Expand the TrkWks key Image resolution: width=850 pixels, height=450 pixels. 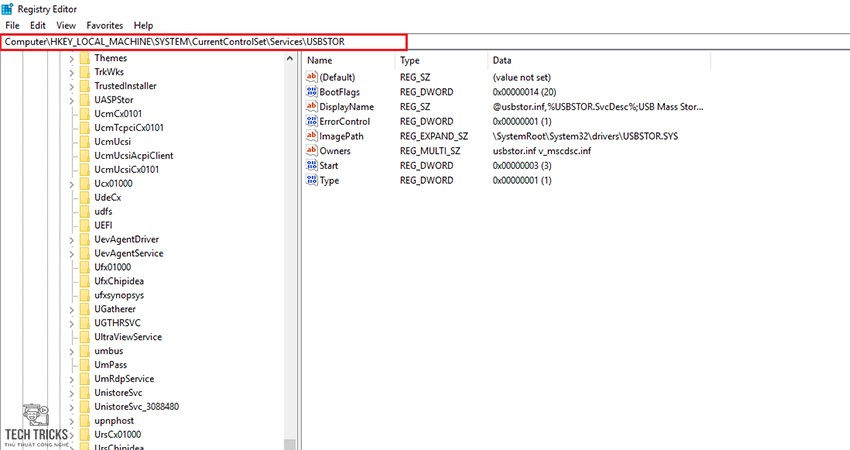tap(72, 72)
